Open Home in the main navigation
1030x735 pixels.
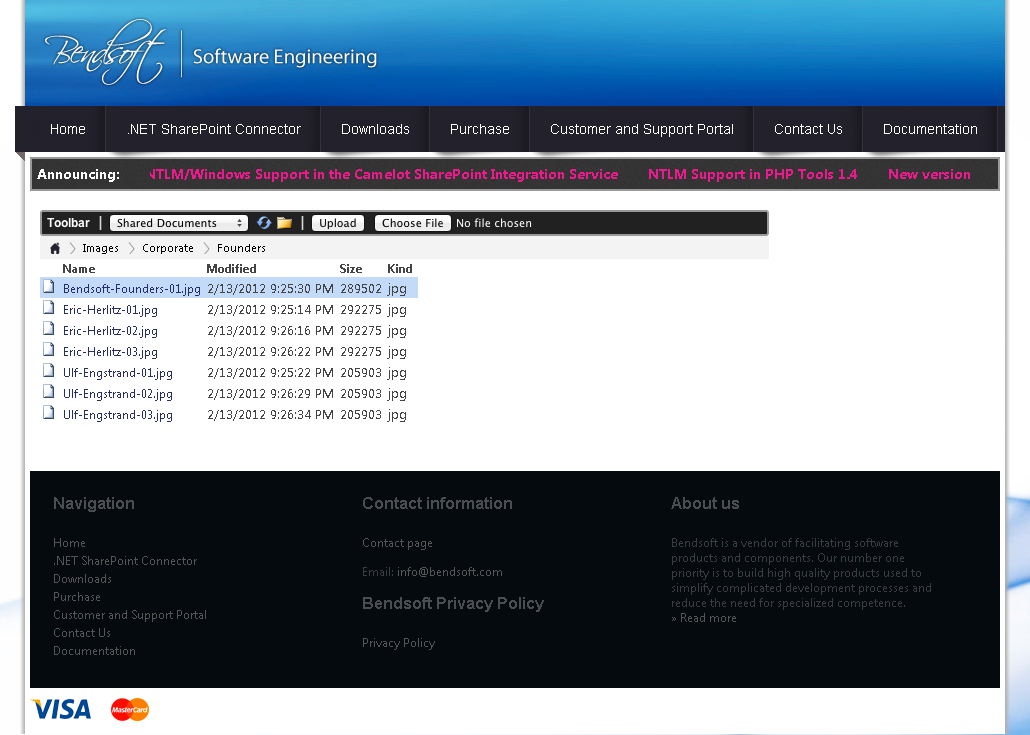tap(68, 129)
